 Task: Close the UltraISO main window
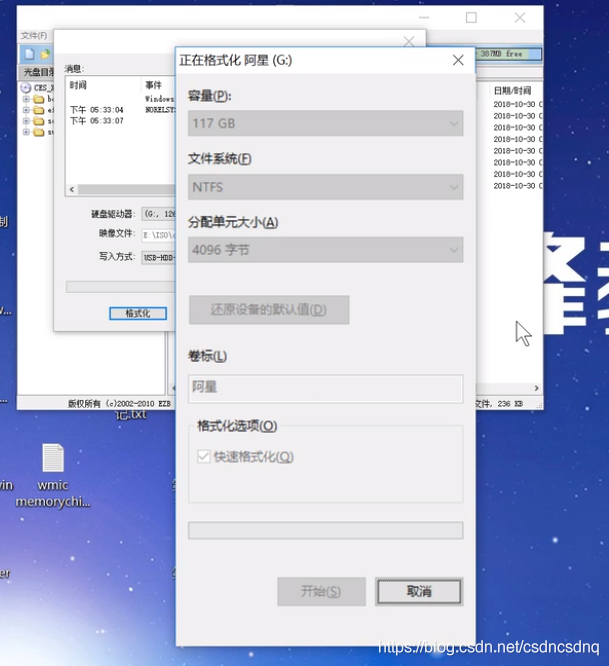(x=520, y=17)
